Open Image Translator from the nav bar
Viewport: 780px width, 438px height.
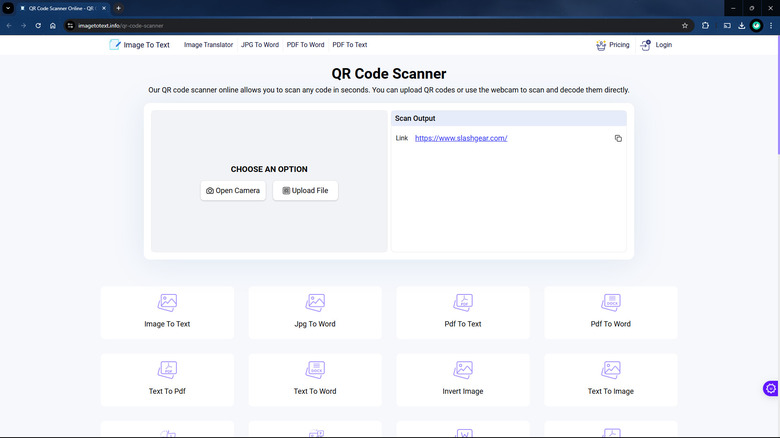[x=208, y=45]
